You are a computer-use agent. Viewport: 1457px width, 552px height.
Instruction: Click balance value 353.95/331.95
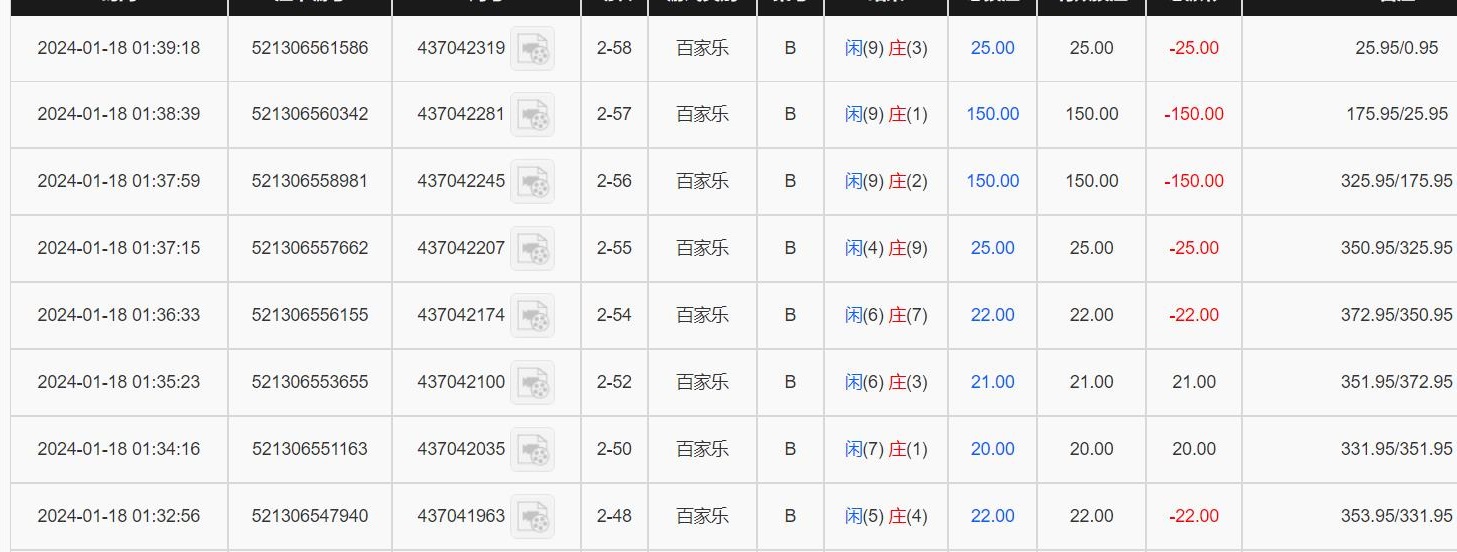(1396, 516)
